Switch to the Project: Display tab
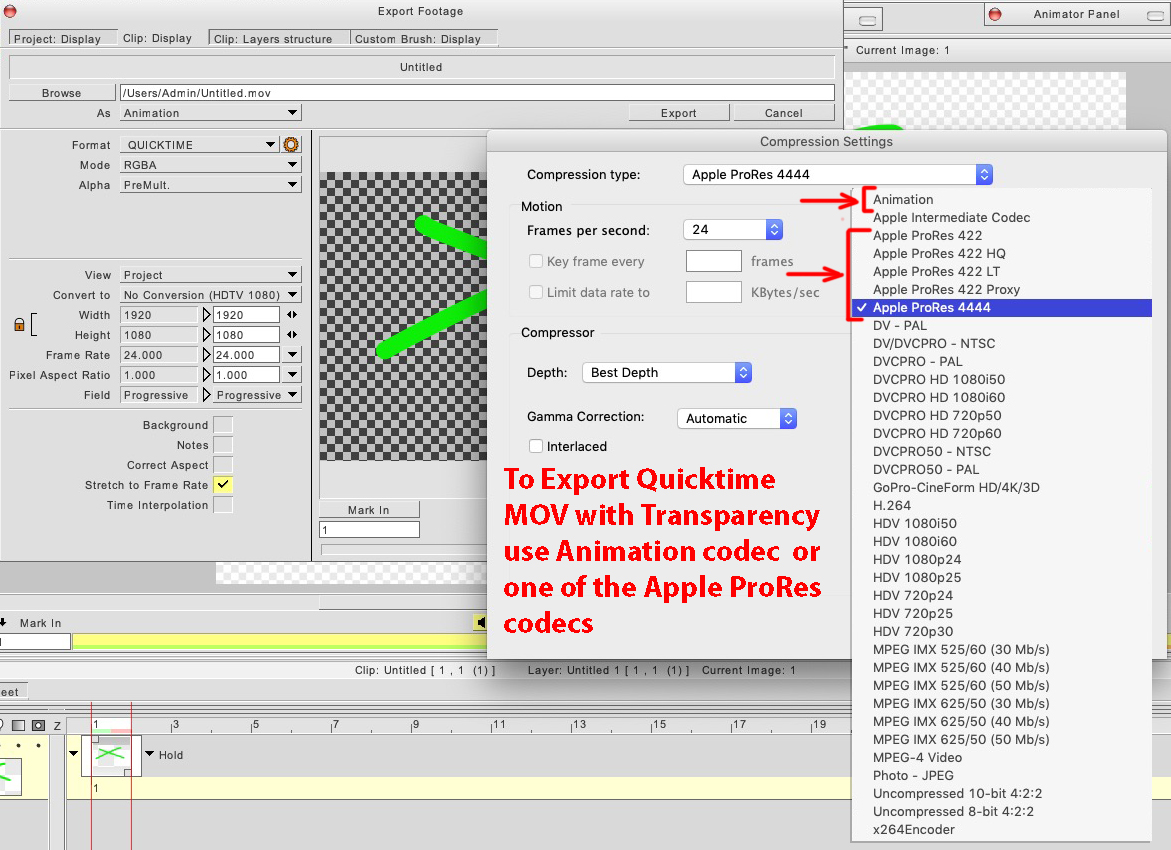Screen dimensions: 1171x850 63,38
